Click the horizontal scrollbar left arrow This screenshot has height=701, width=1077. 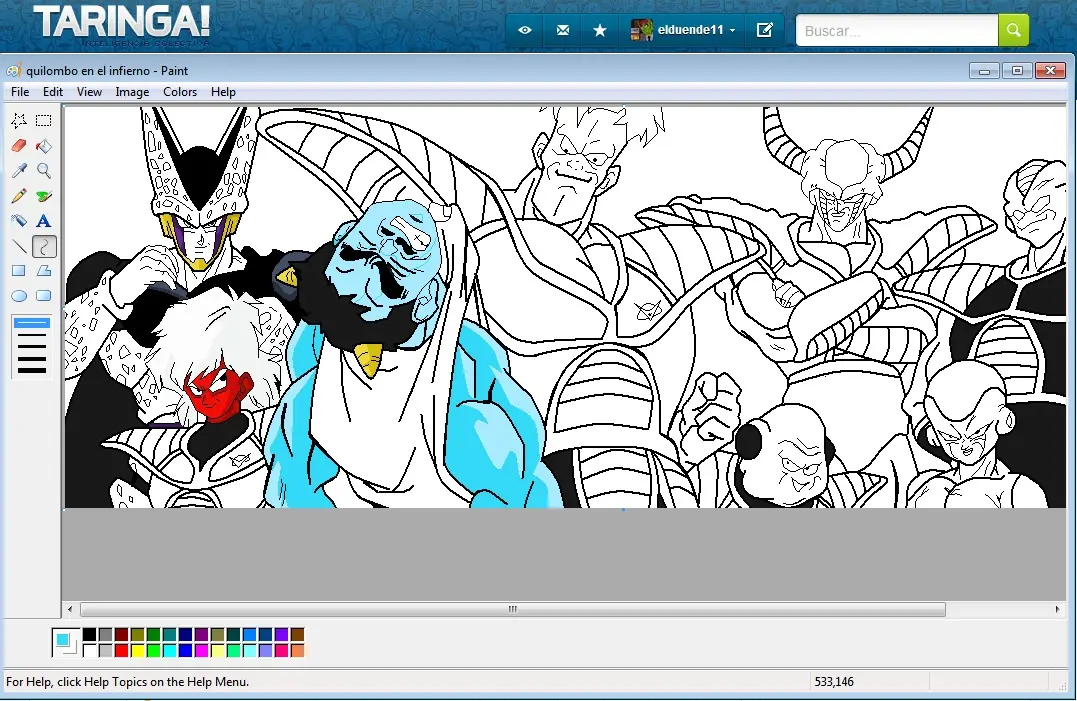(69, 609)
